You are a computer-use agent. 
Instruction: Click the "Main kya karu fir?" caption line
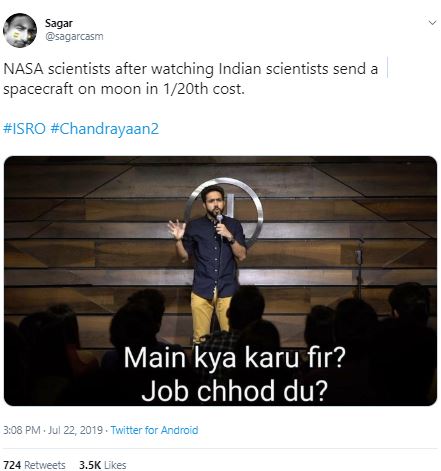[234, 358]
